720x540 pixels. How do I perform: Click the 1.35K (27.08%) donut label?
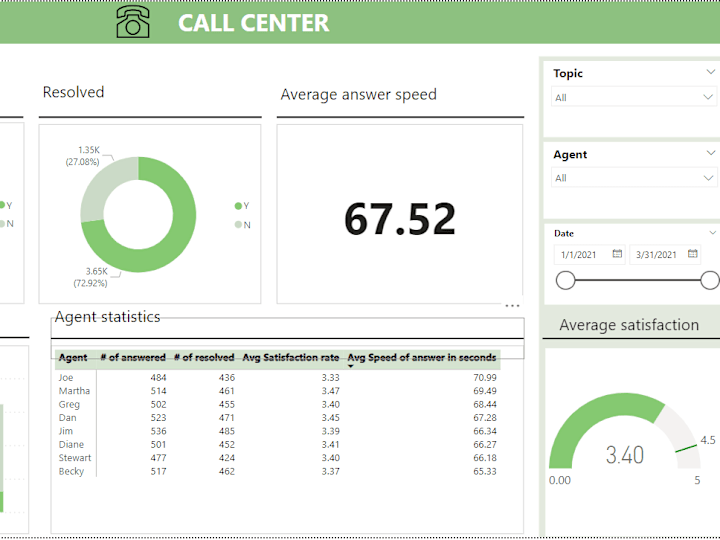pyautogui.click(x=83, y=156)
